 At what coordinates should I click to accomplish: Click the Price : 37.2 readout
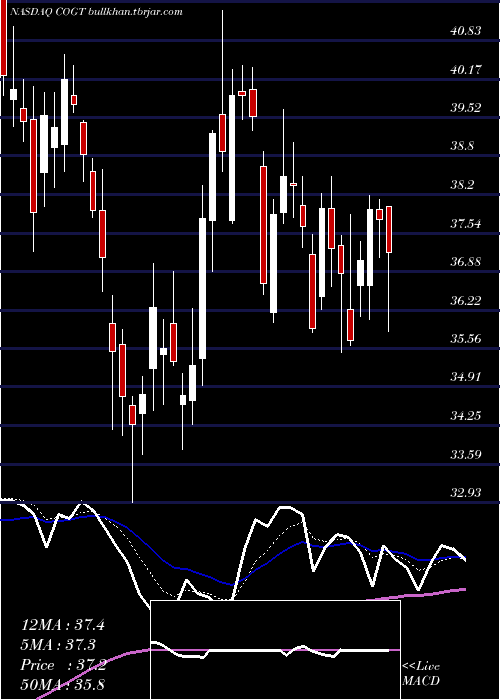[63, 665]
